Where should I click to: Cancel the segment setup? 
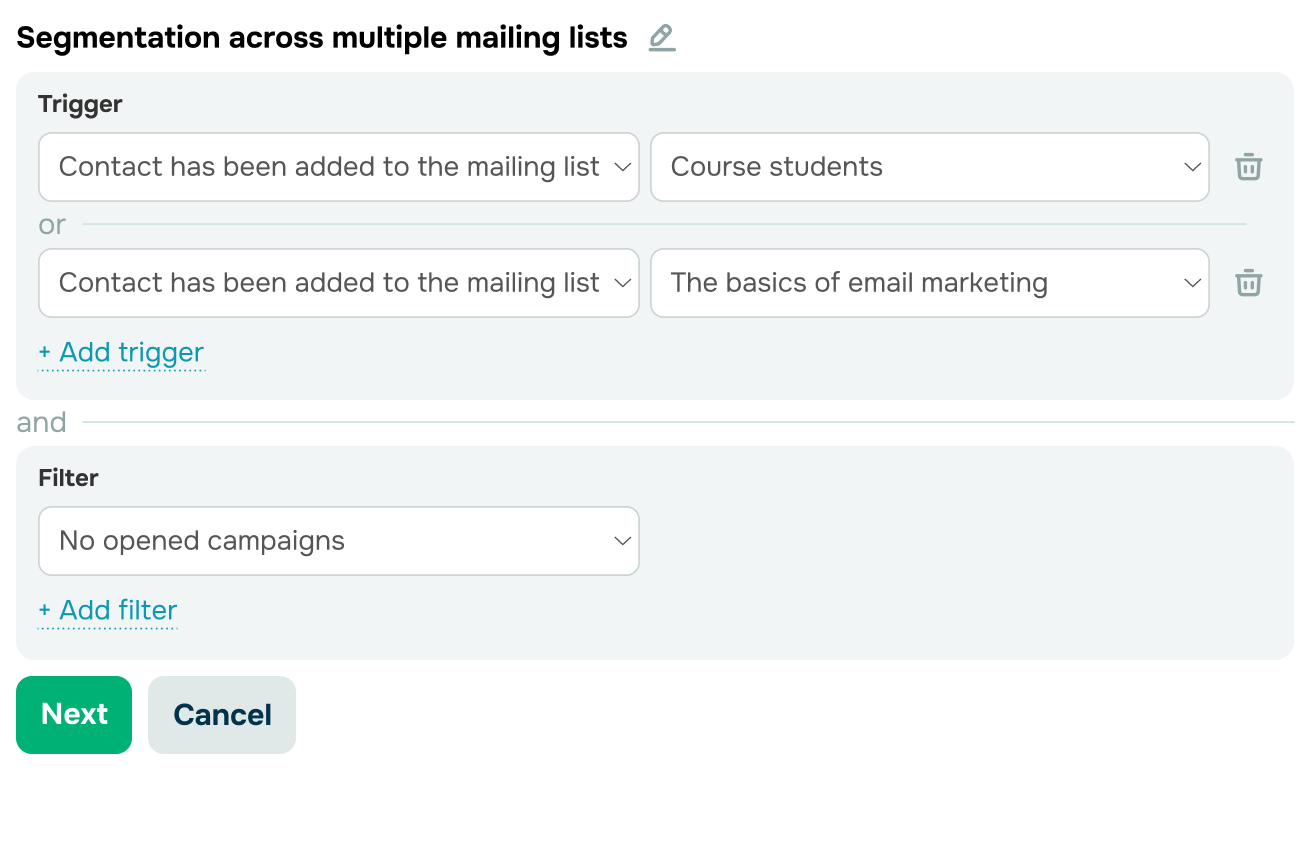tap(222, 715)
